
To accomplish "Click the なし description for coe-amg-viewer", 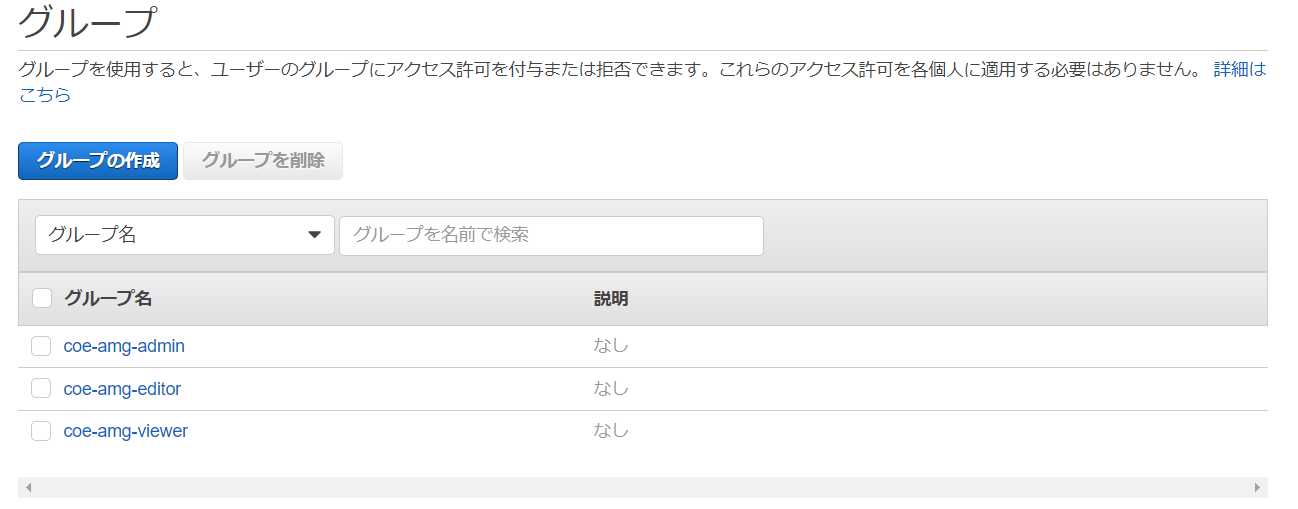I will tap(611, 431).
